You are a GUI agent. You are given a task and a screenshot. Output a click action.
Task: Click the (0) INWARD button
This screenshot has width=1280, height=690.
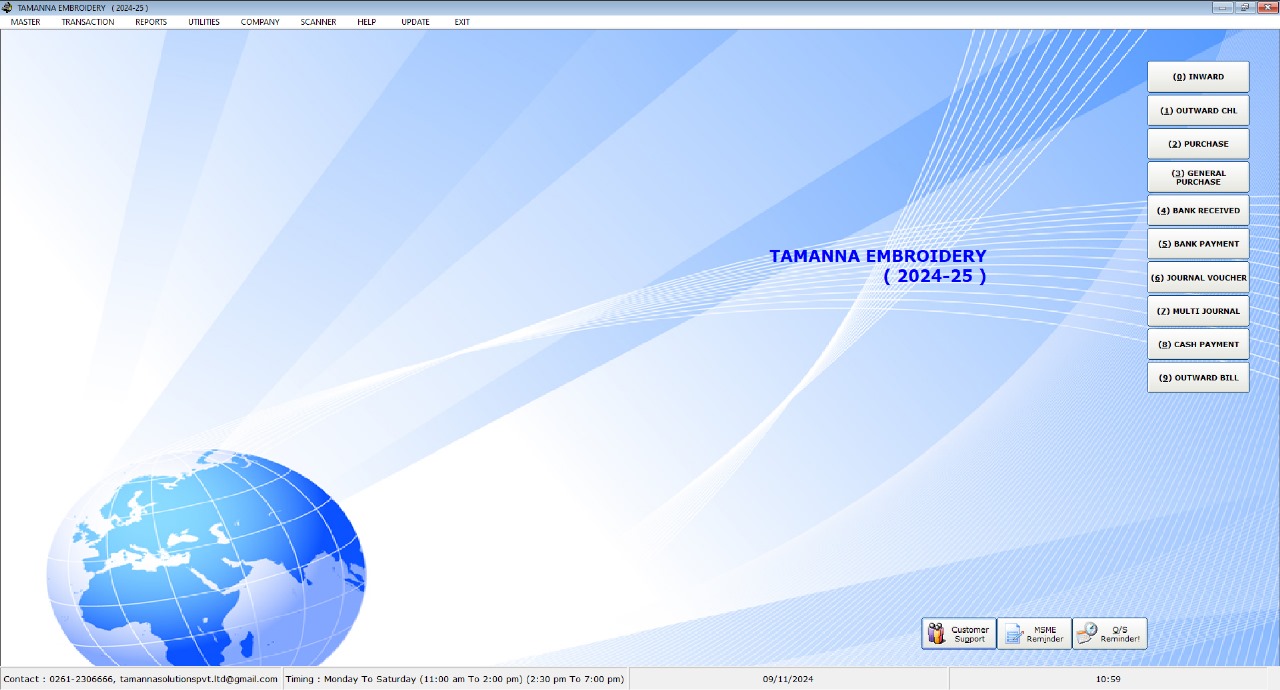[1198, 77]
